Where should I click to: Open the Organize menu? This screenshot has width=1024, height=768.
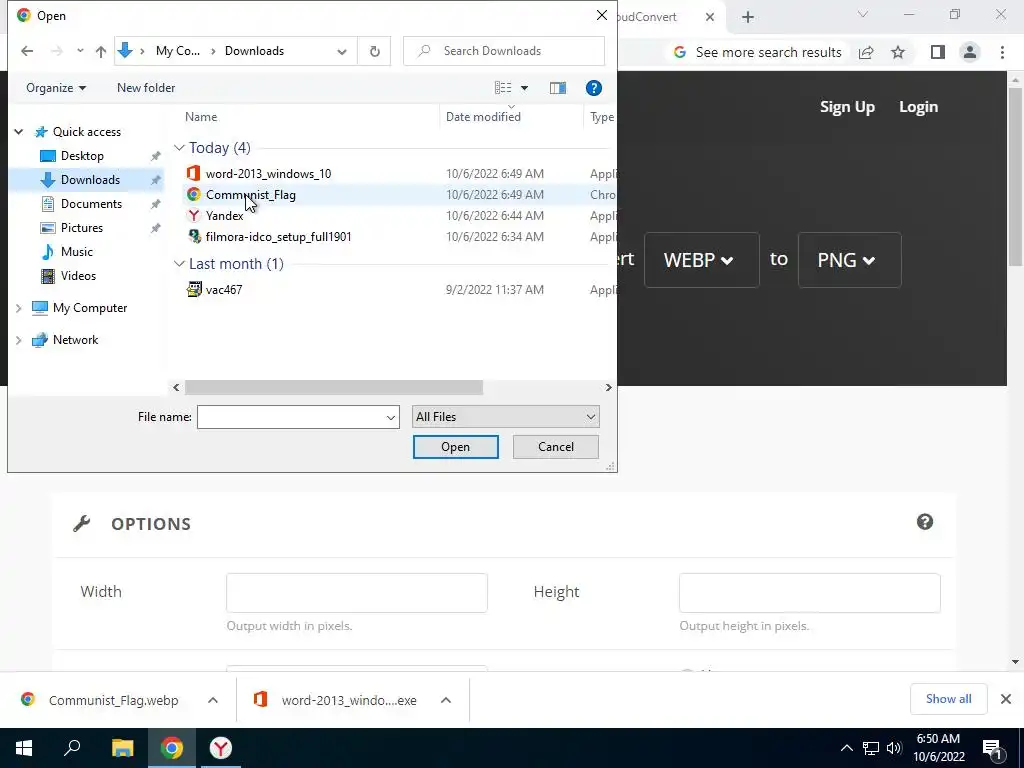(56, 88)
